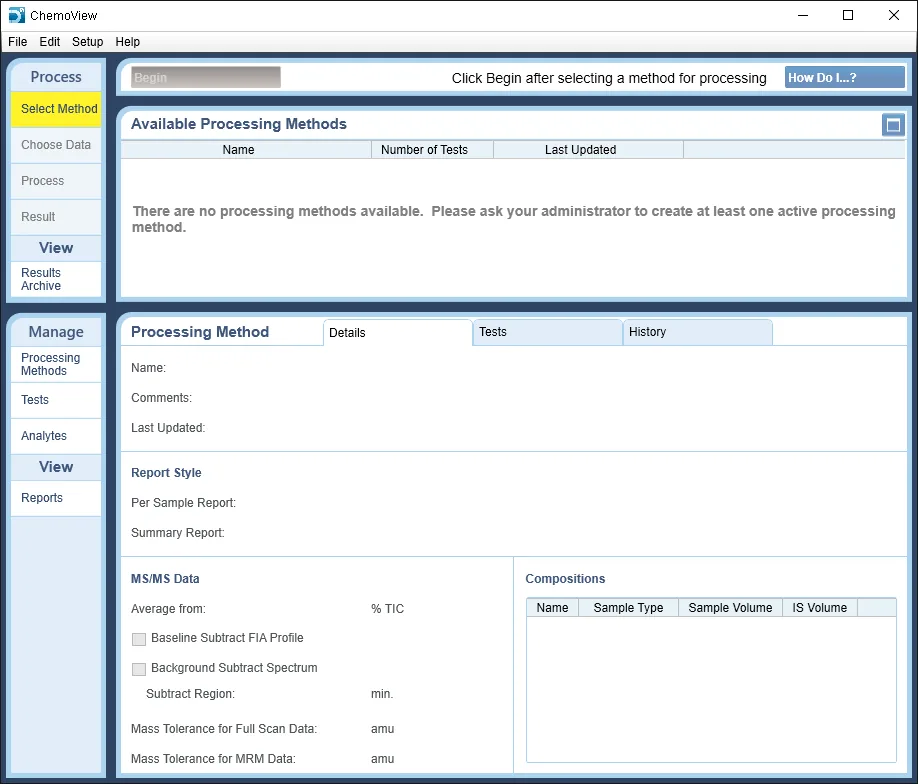918x784 pixels.
Task: Switch to the Tests tab
Action: click(547, 332)
